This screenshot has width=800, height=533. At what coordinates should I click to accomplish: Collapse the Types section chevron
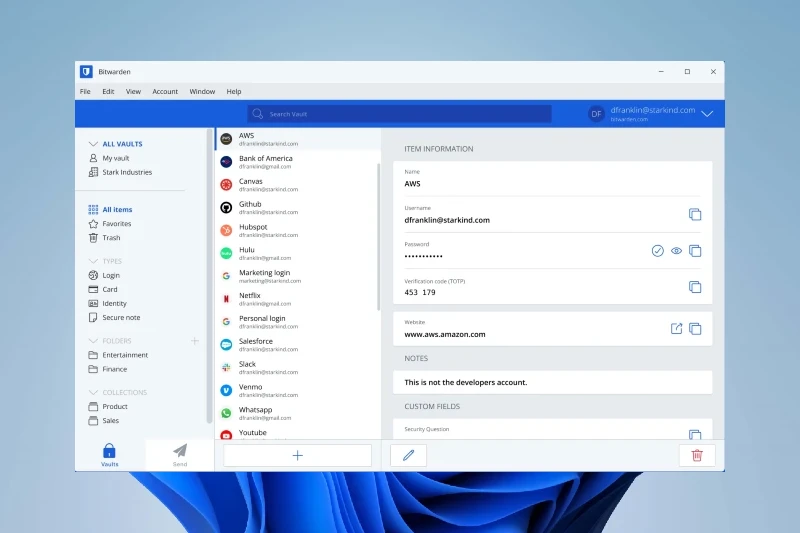(93, 261)
